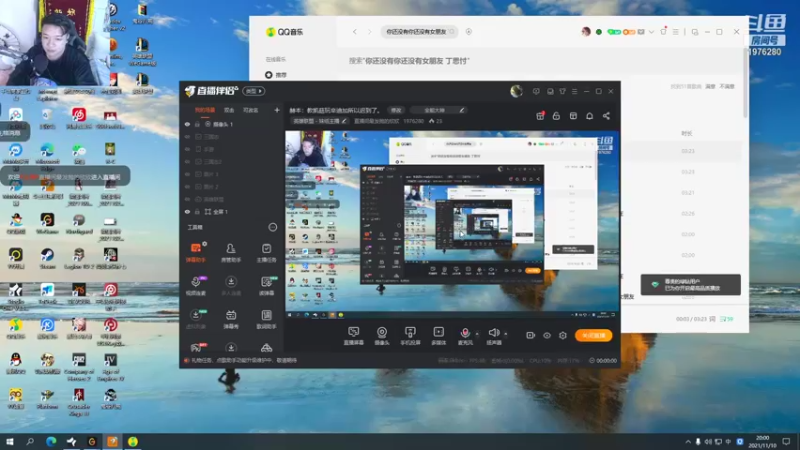The height and width of the screenshot is (450, 800).
Task: Open the video co-stream microphone tool
Action: pyautogui.click(x=195, y=286)
